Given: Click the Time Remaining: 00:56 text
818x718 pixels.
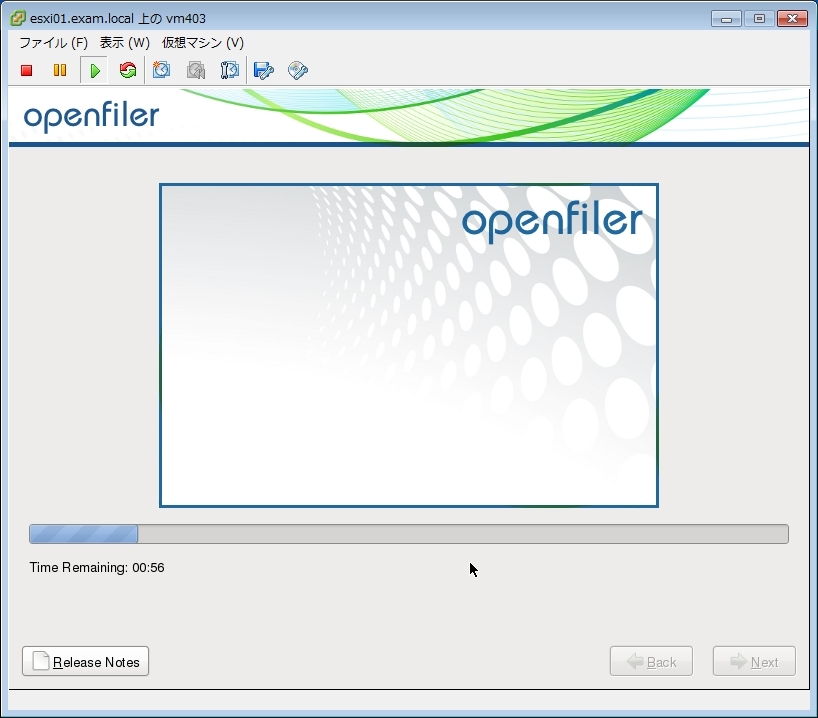Looking at the screenshot, I should (x=97, y=568).
